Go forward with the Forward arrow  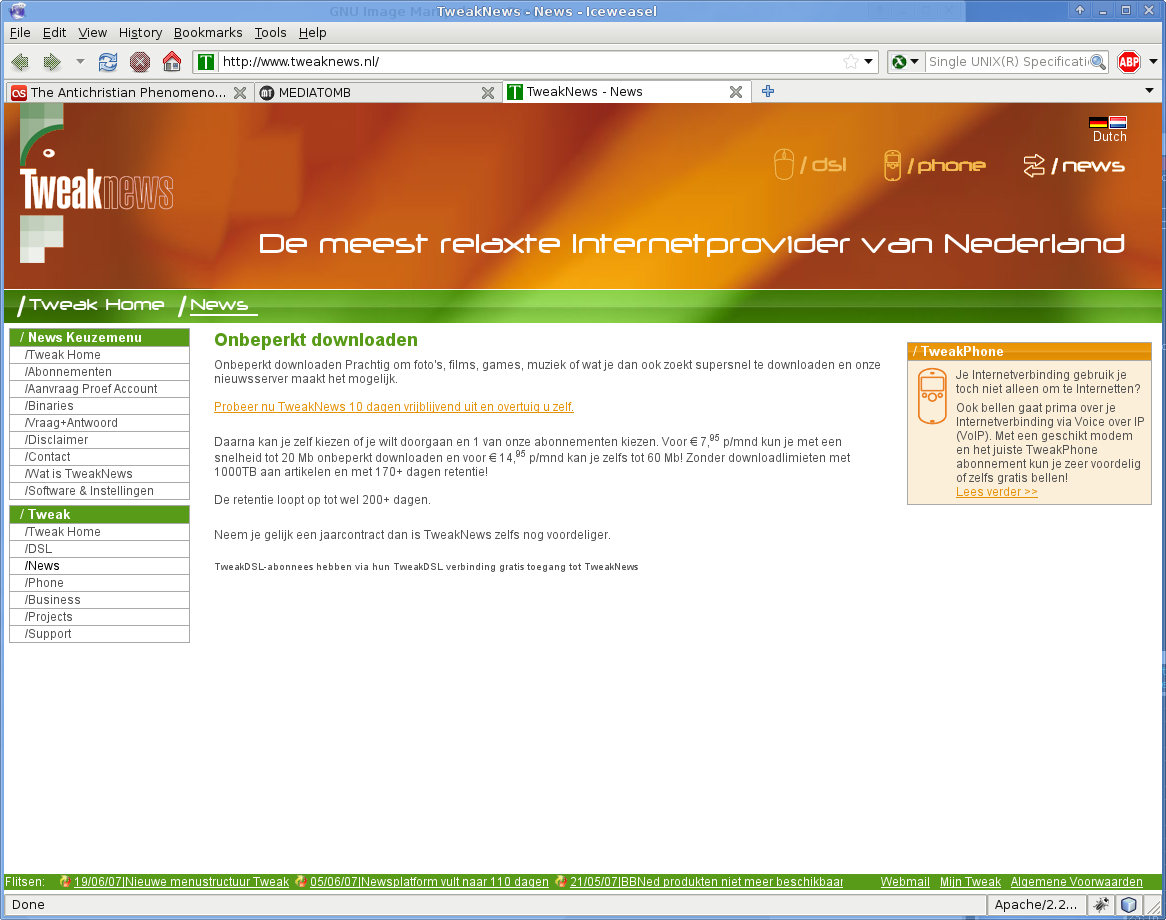pyautogui.click(x=51, y=62)
